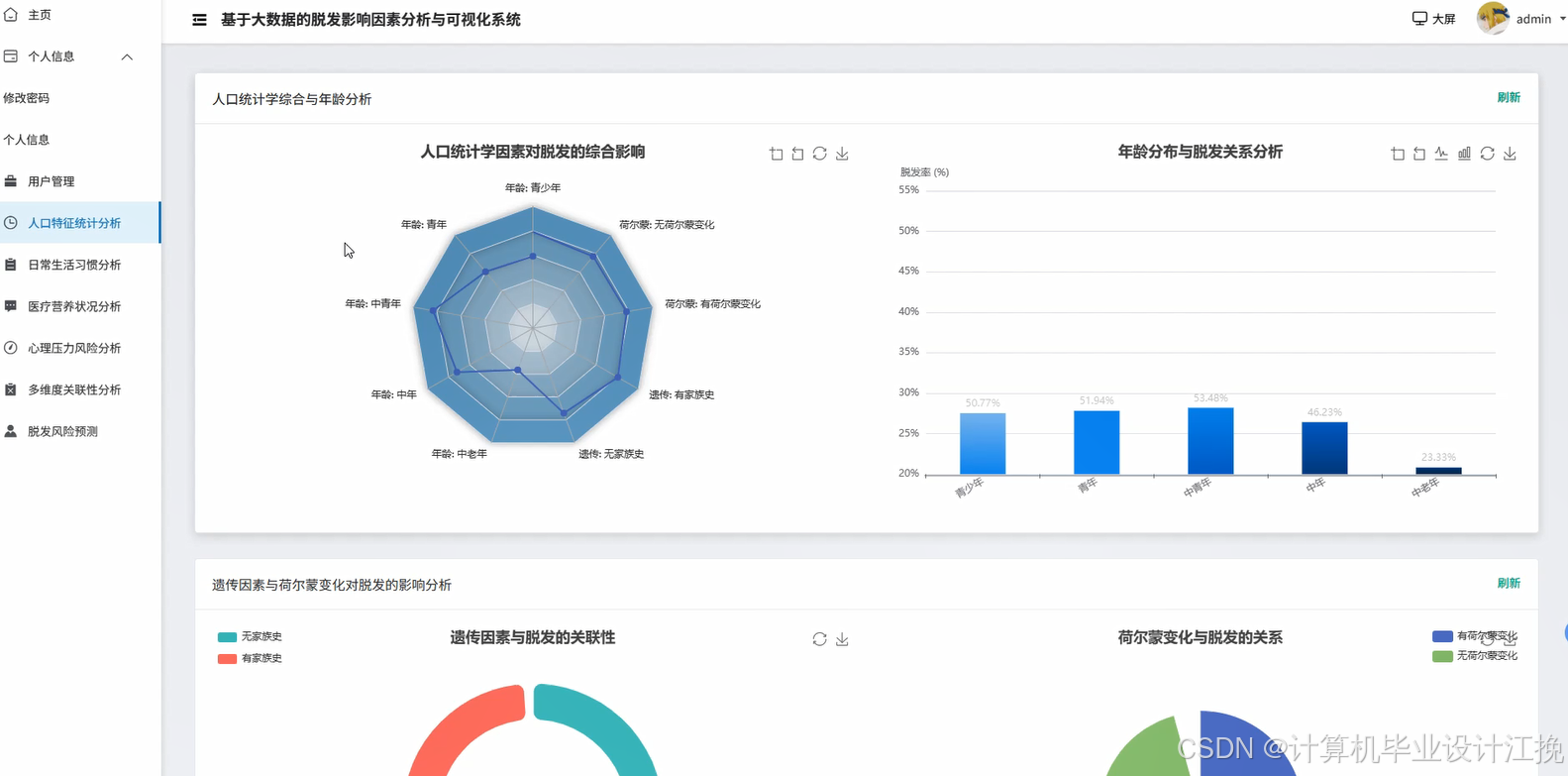Toggle the sidebar hamburger menu icon

199,20
